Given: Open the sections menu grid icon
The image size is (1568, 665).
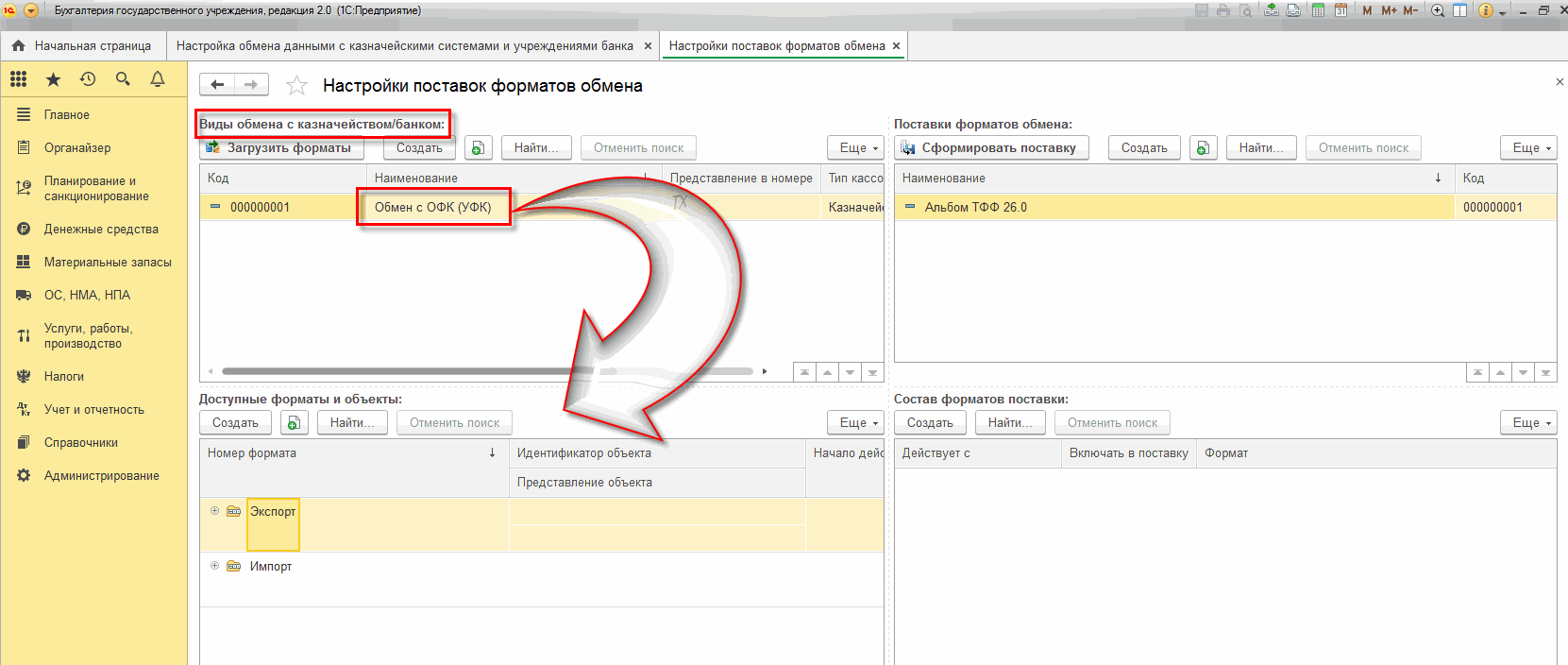Looking at the screenshot, I should 18,79.
